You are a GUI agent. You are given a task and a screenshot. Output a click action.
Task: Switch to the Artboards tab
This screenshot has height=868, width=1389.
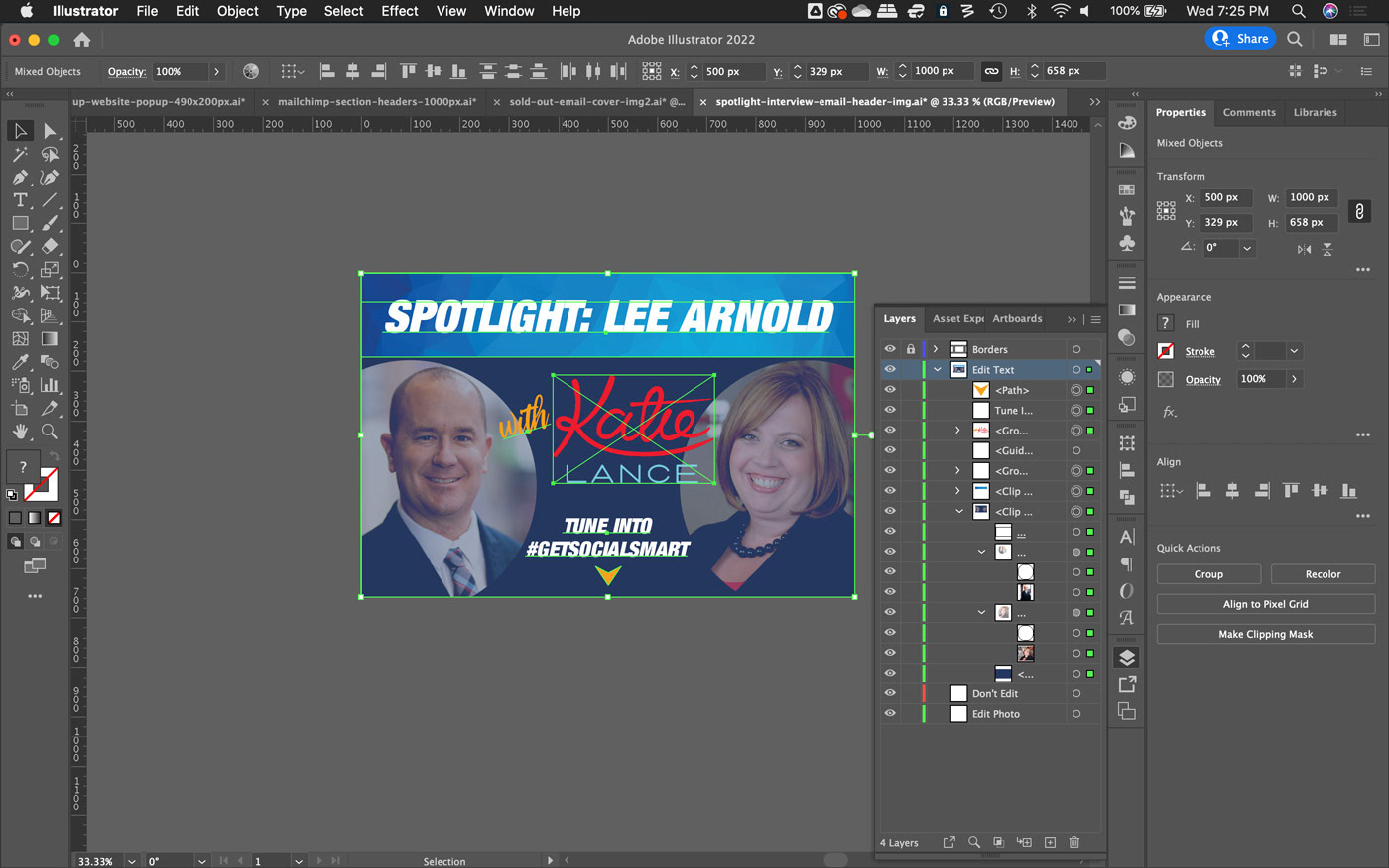click(1017, 318)
